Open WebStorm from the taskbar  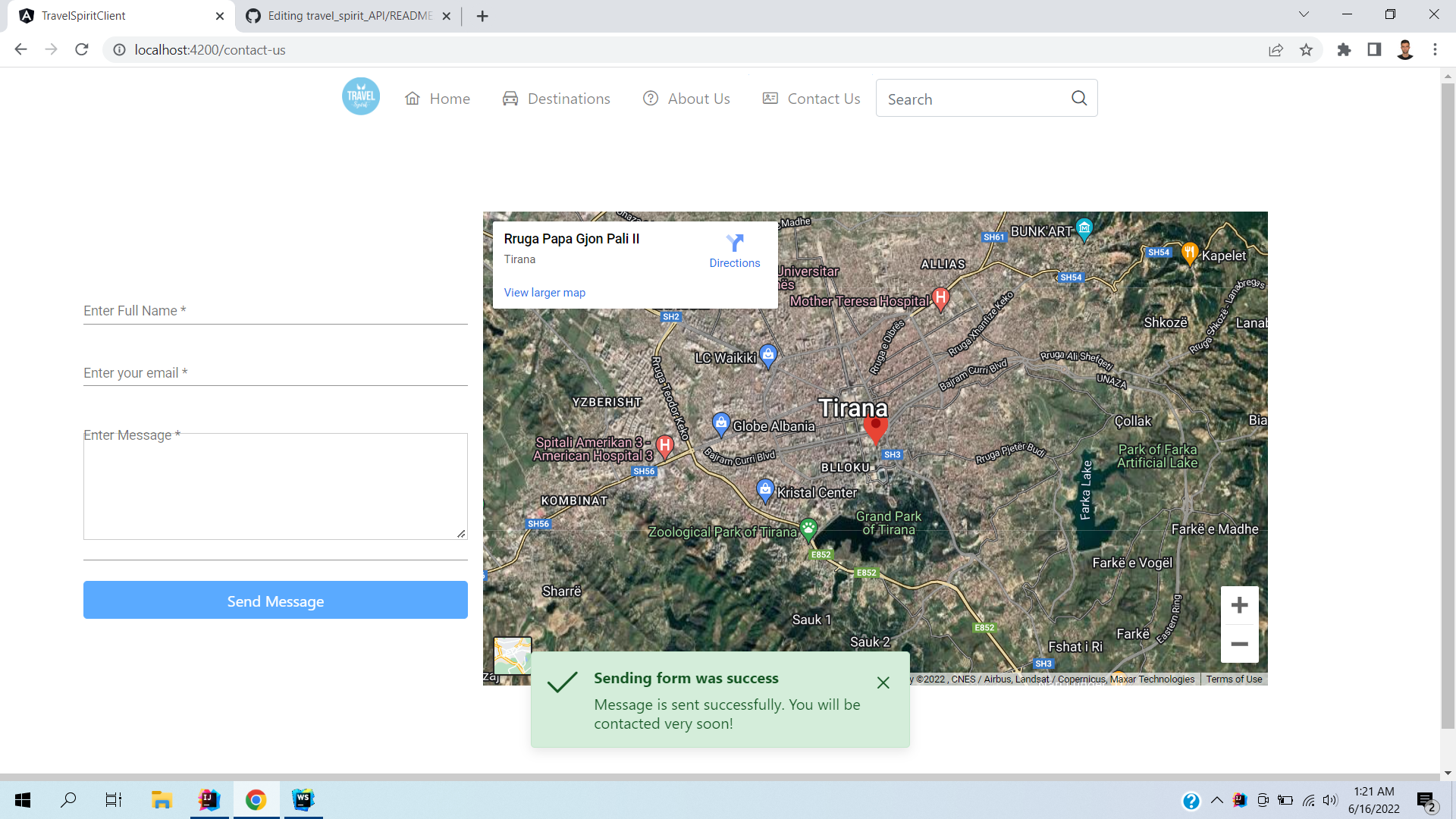pyautogui.click(x=303, y=799)
